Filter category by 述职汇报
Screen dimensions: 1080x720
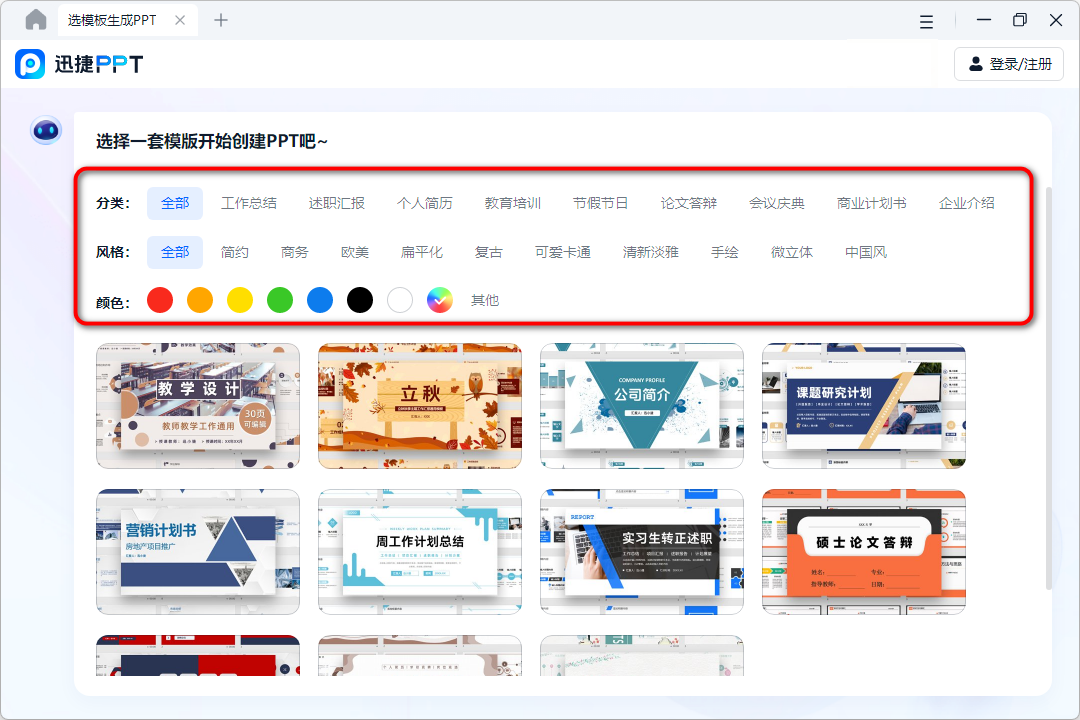pos(337,203)
